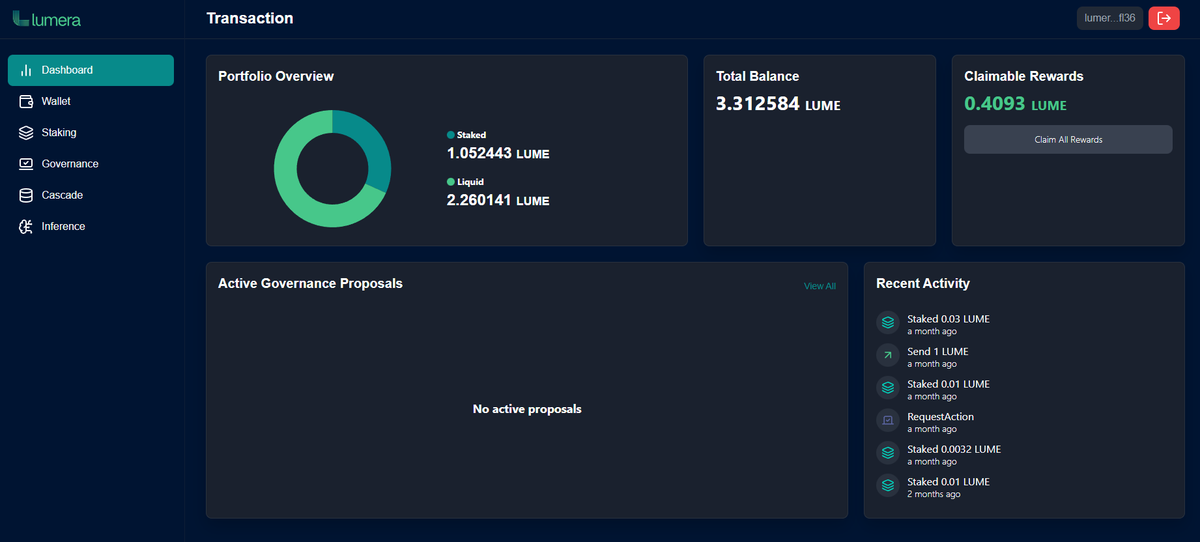
Task: Click the icon beside the two-months-old Staked 0.01 LUME
Action: [x=888, y=485]
